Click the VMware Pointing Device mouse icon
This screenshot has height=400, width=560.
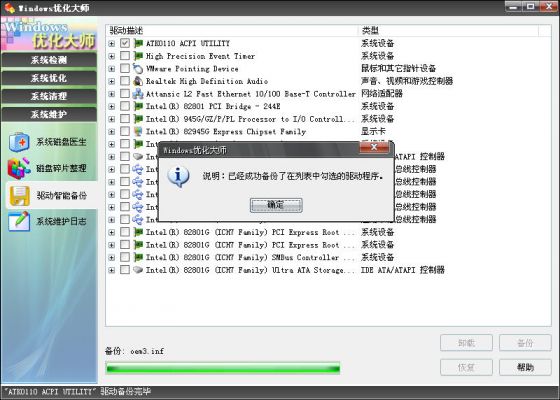pos(138,68)
